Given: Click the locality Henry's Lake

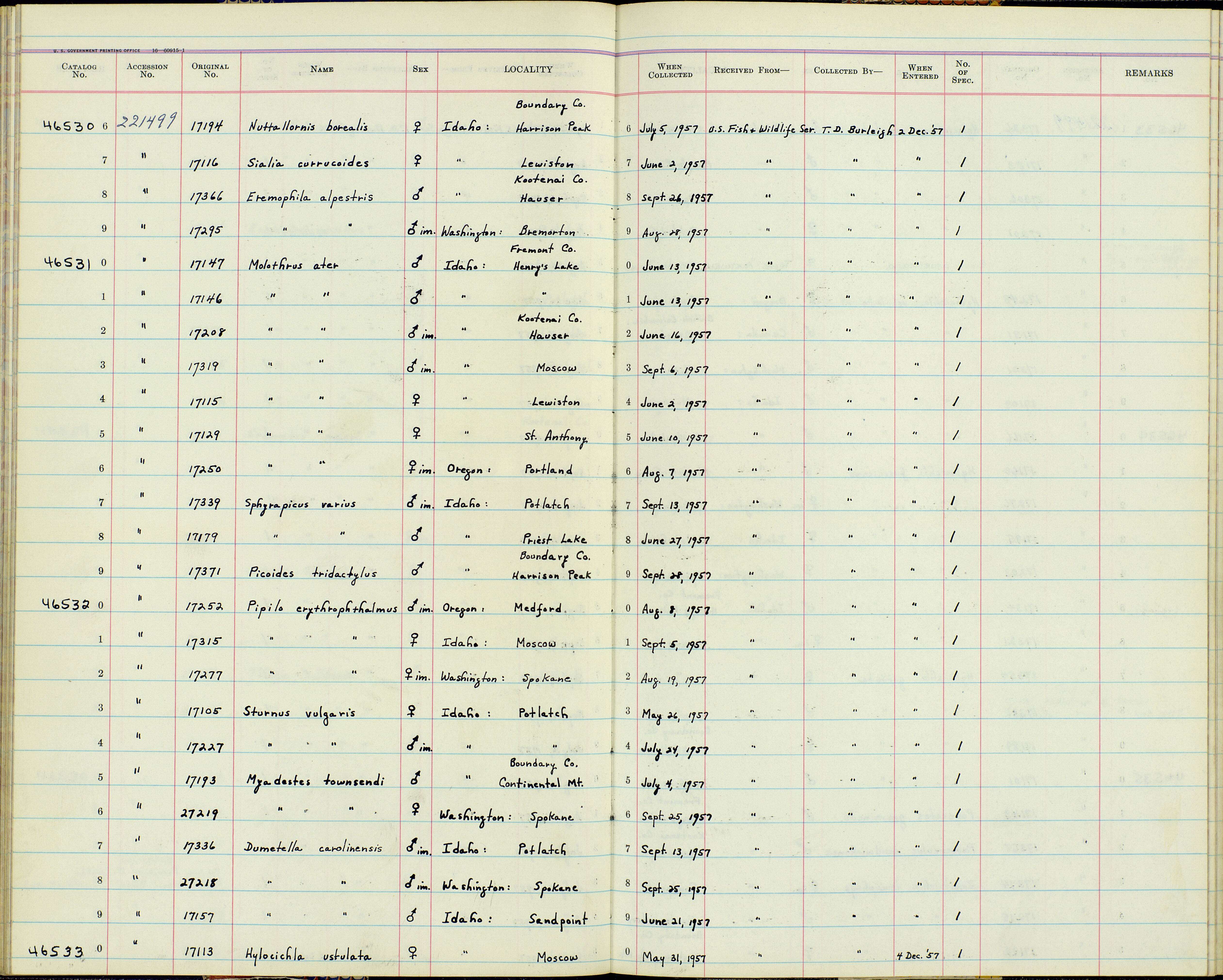Looking at the screenshot, I should tap(545, 267).
